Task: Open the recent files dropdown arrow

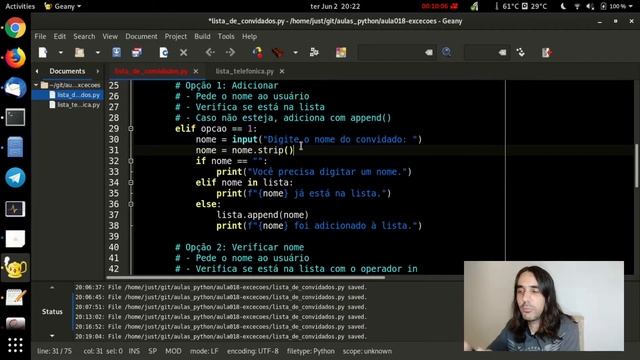Action: 98,52
